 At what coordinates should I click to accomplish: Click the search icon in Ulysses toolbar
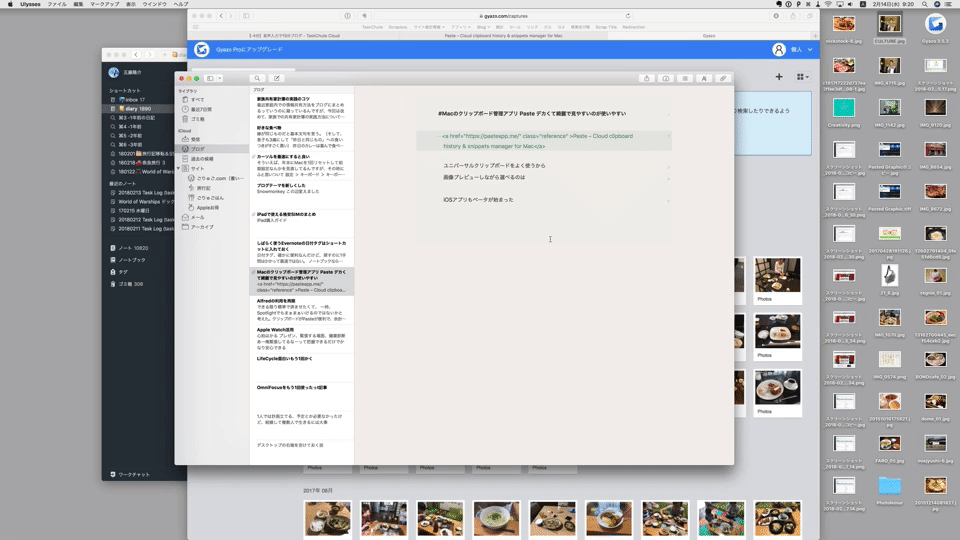pyautogui.click(x=257, y=78)
